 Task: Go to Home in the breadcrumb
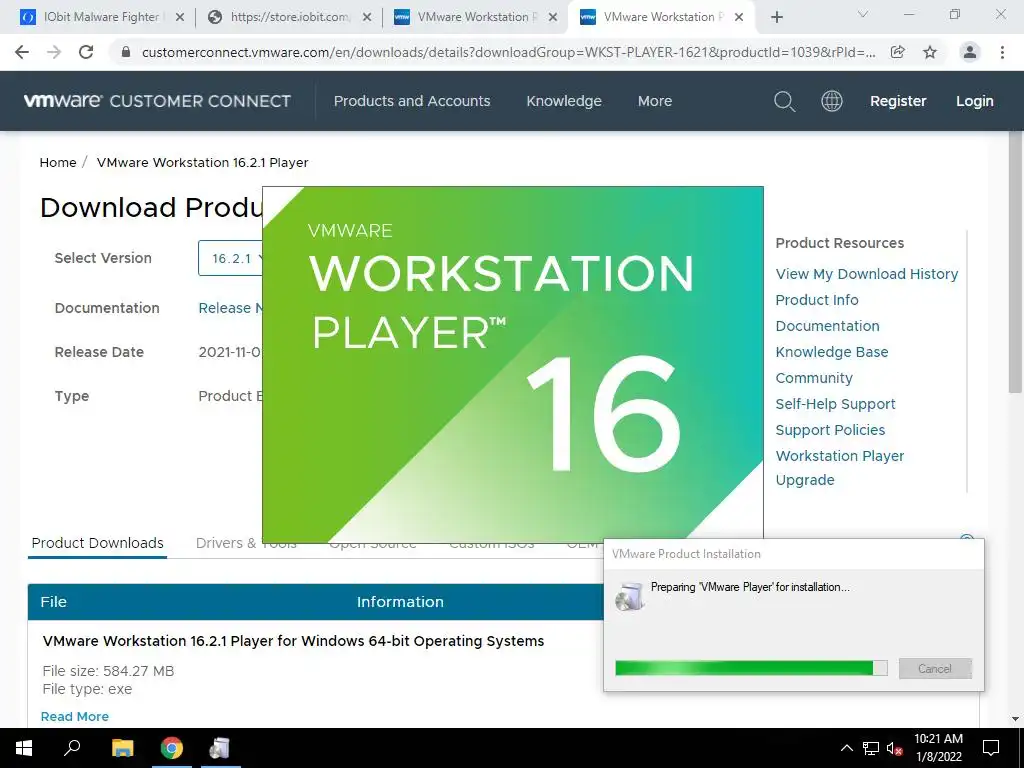pos(57,163)
